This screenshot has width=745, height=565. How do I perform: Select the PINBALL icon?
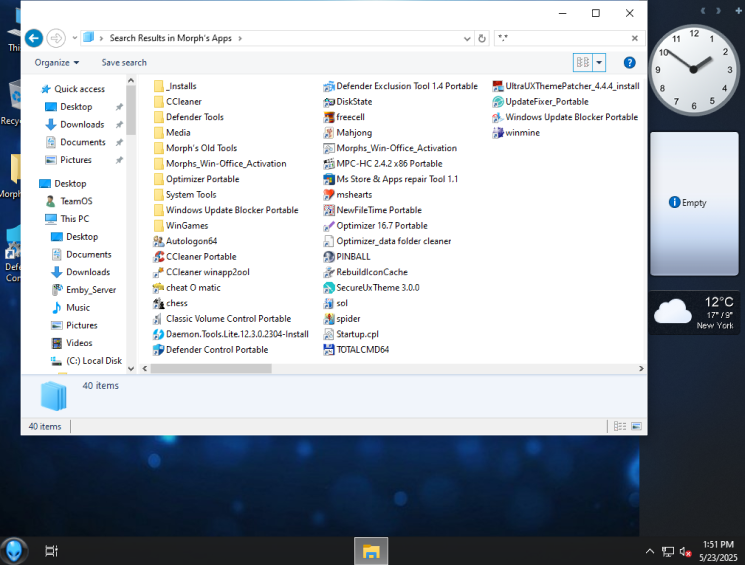[x=329, y=257]
